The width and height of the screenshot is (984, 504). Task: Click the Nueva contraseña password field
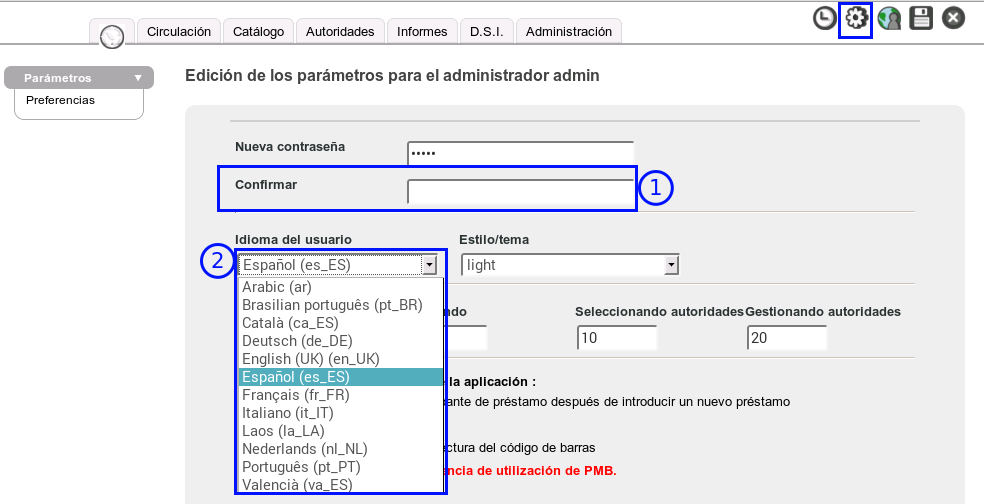coord(520,153)
